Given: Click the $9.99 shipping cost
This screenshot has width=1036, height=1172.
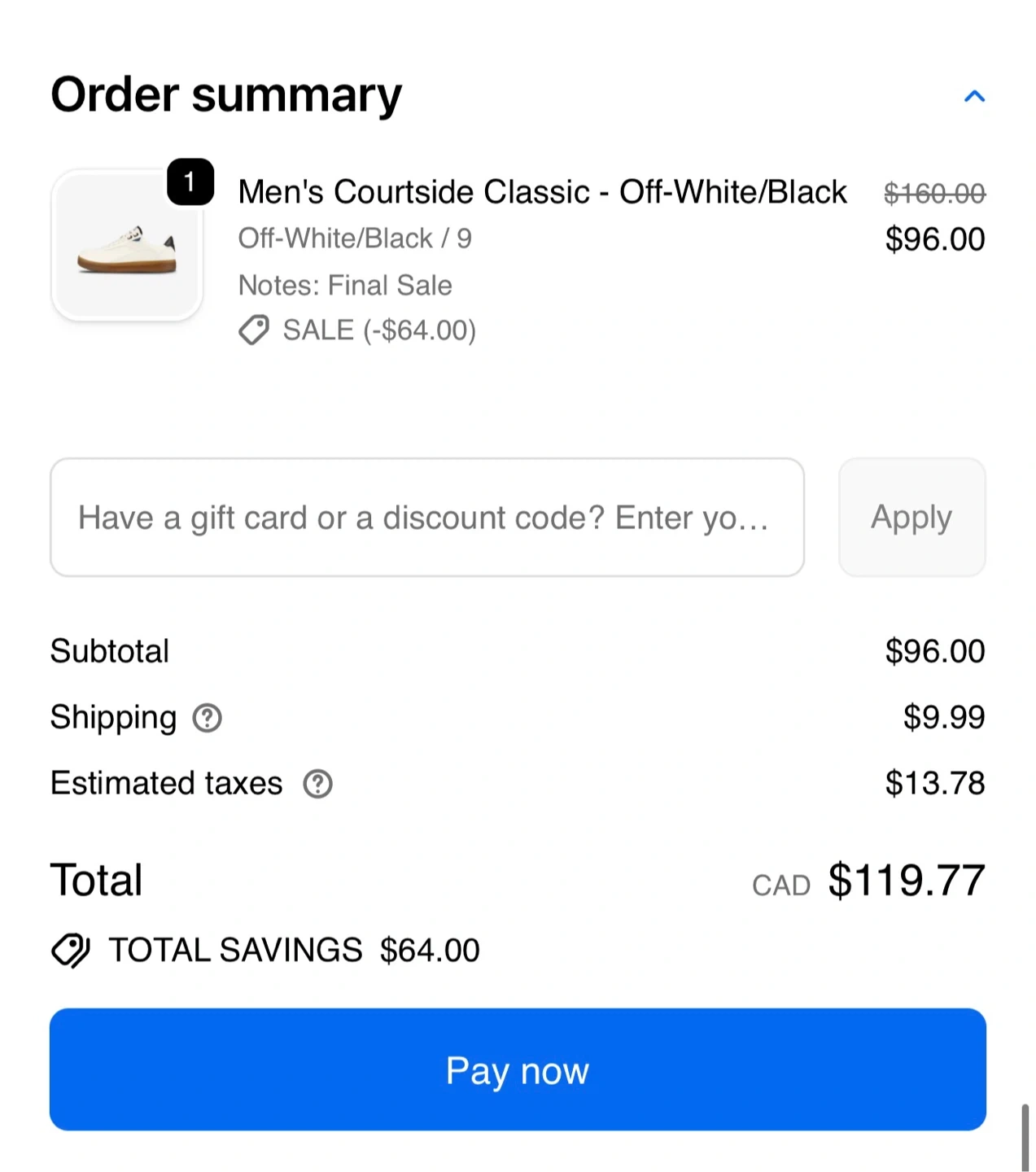Looking at the screenshot, I should (944, 717).
